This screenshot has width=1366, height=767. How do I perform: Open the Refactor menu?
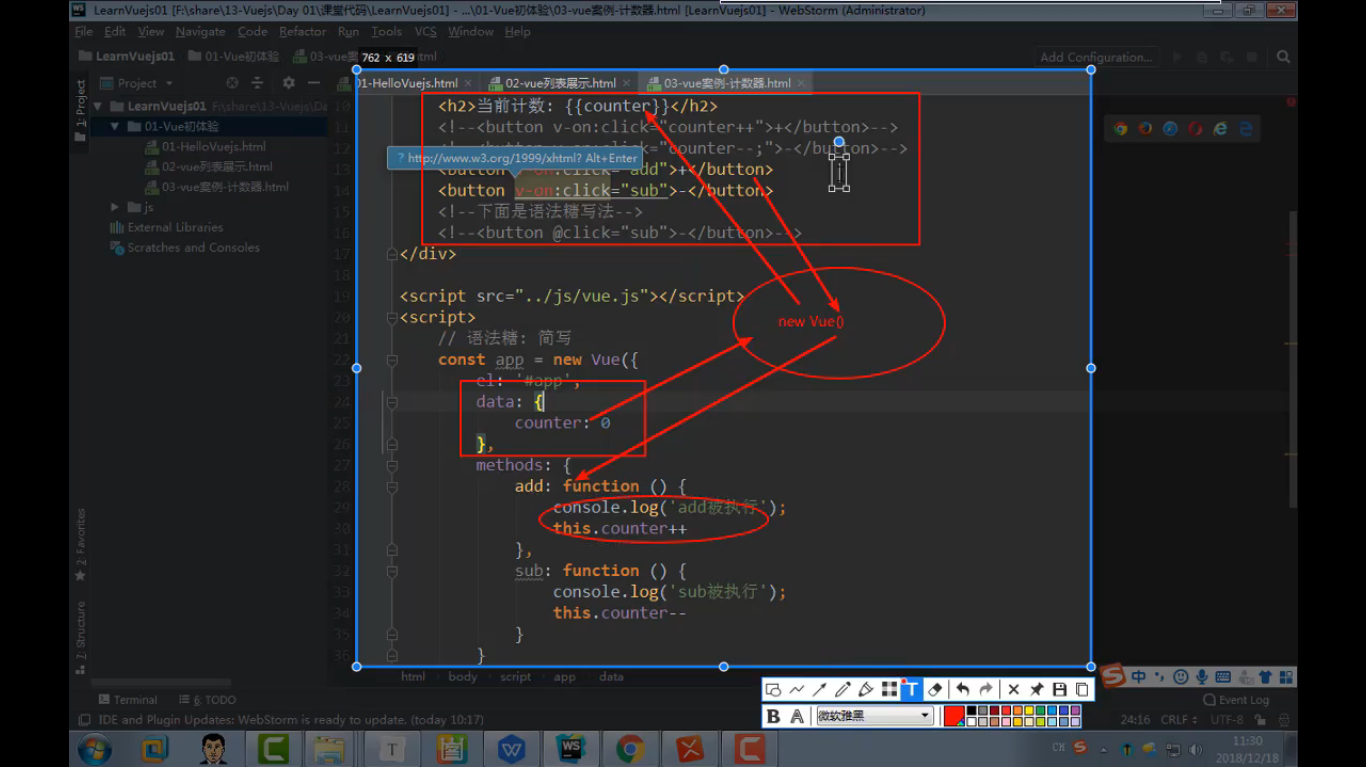(303, 32)
